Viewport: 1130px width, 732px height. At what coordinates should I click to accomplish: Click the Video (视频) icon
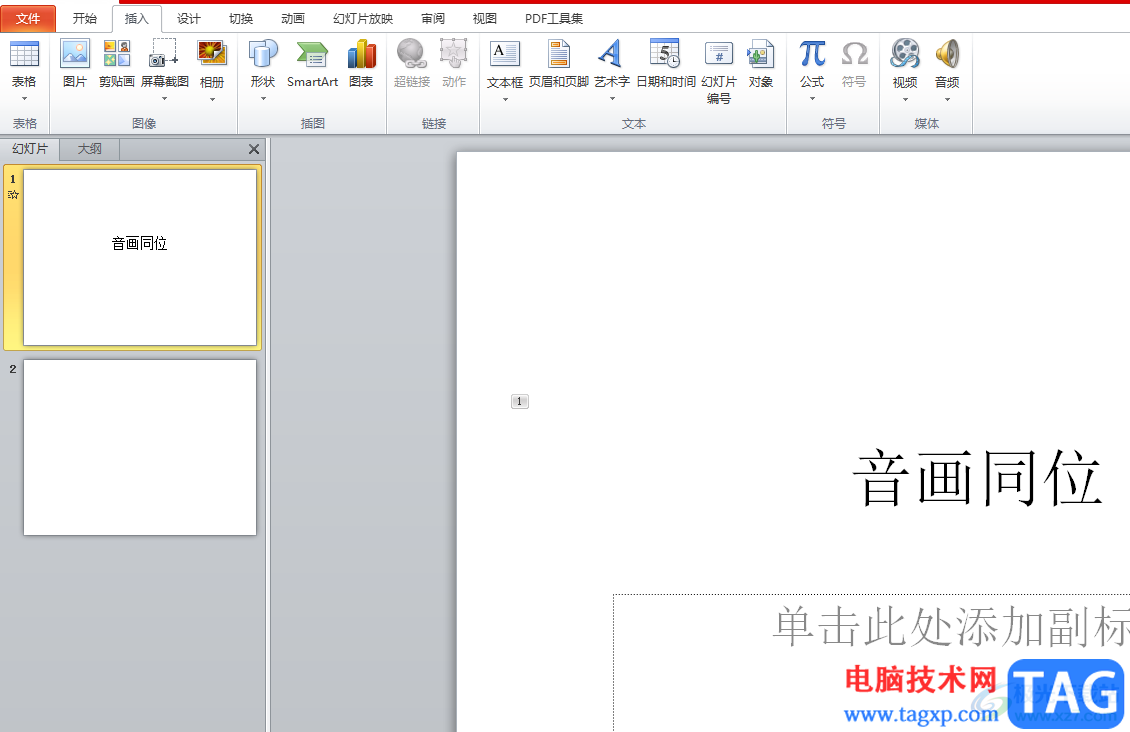coord(905,54)
